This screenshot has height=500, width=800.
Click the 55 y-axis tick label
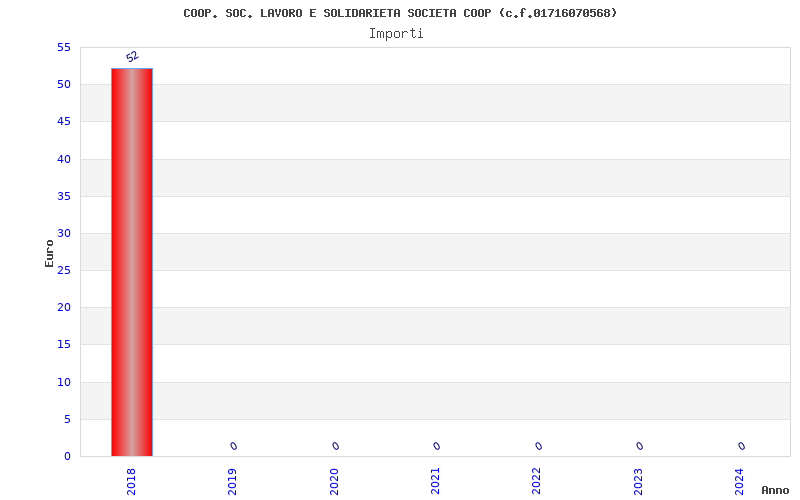[x=64, y=47]
